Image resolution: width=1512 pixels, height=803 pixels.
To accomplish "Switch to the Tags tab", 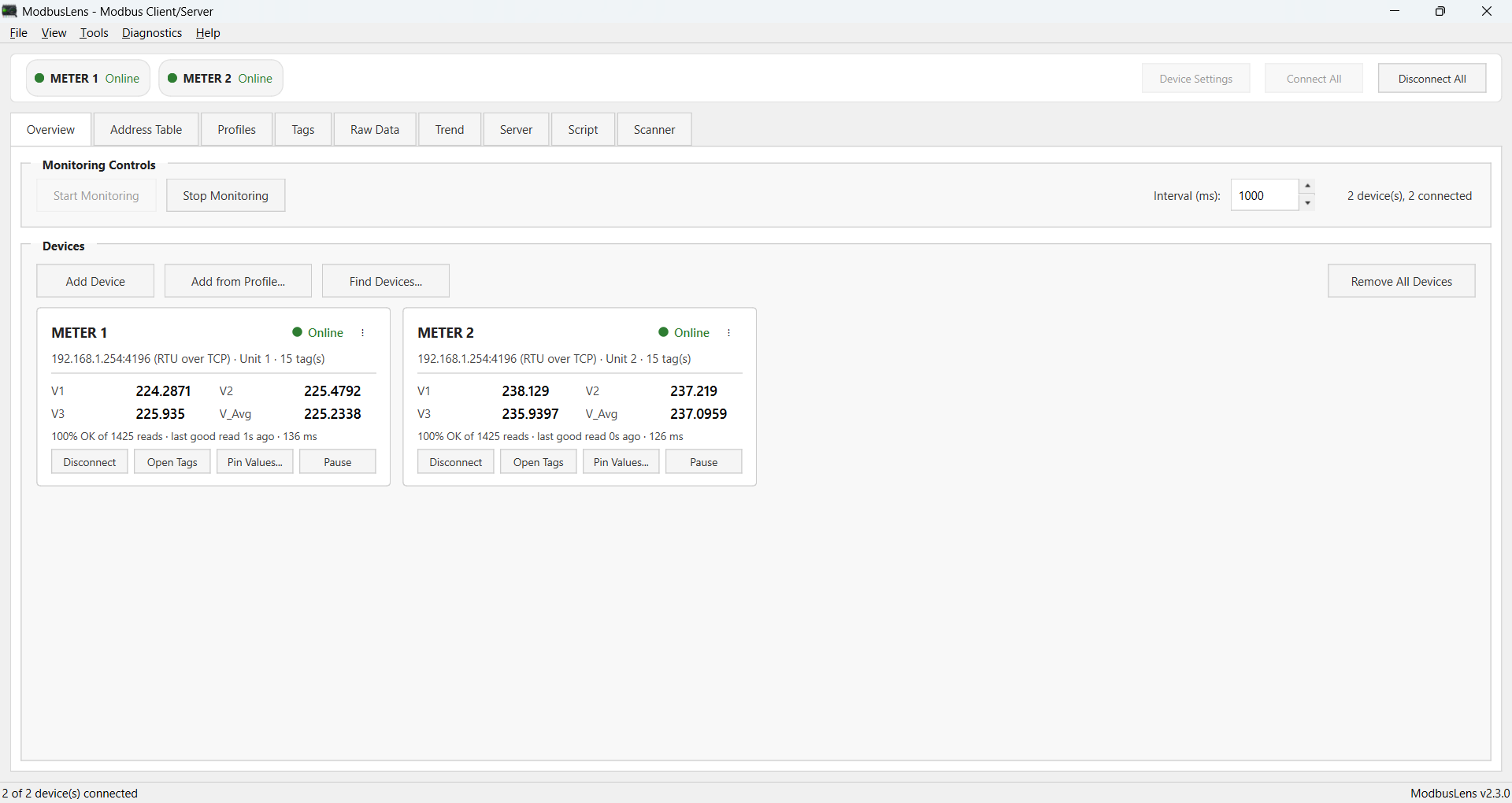I will pyautogui.click(x=303, y=130).
